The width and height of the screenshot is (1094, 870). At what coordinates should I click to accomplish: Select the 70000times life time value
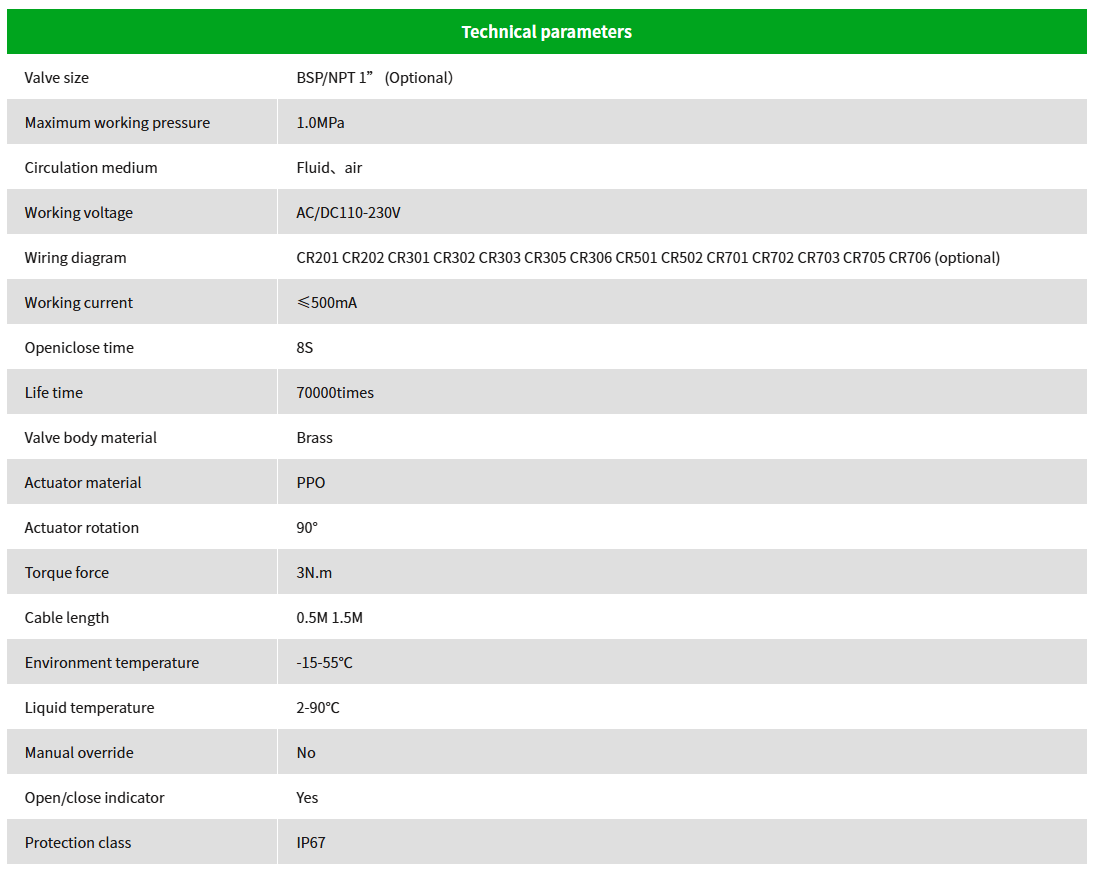click(335, 393)
